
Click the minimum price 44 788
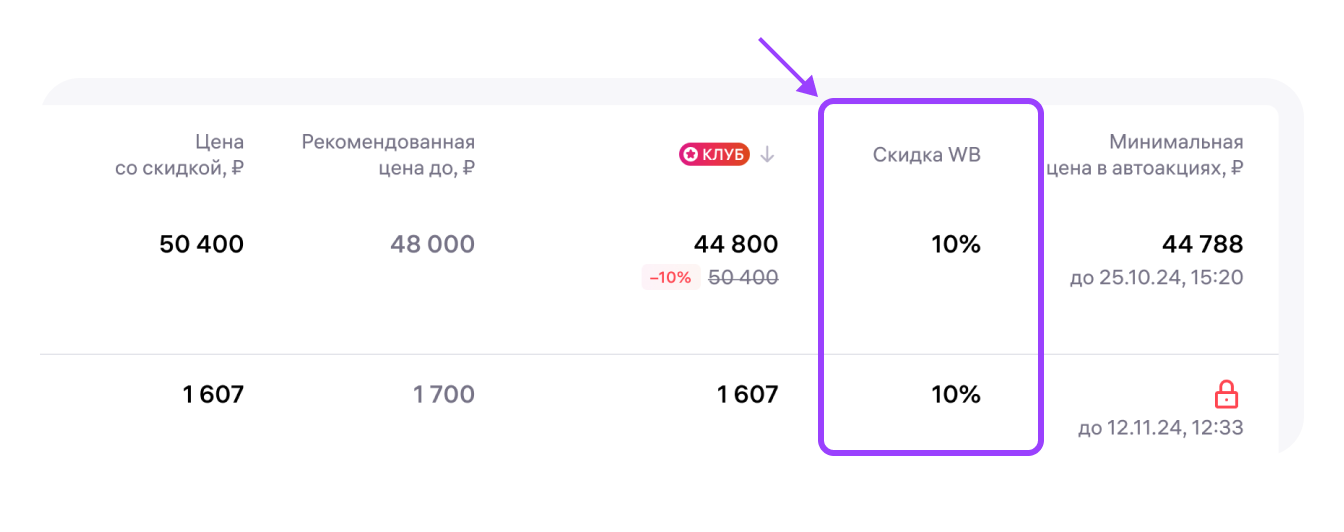point(1202,244)
